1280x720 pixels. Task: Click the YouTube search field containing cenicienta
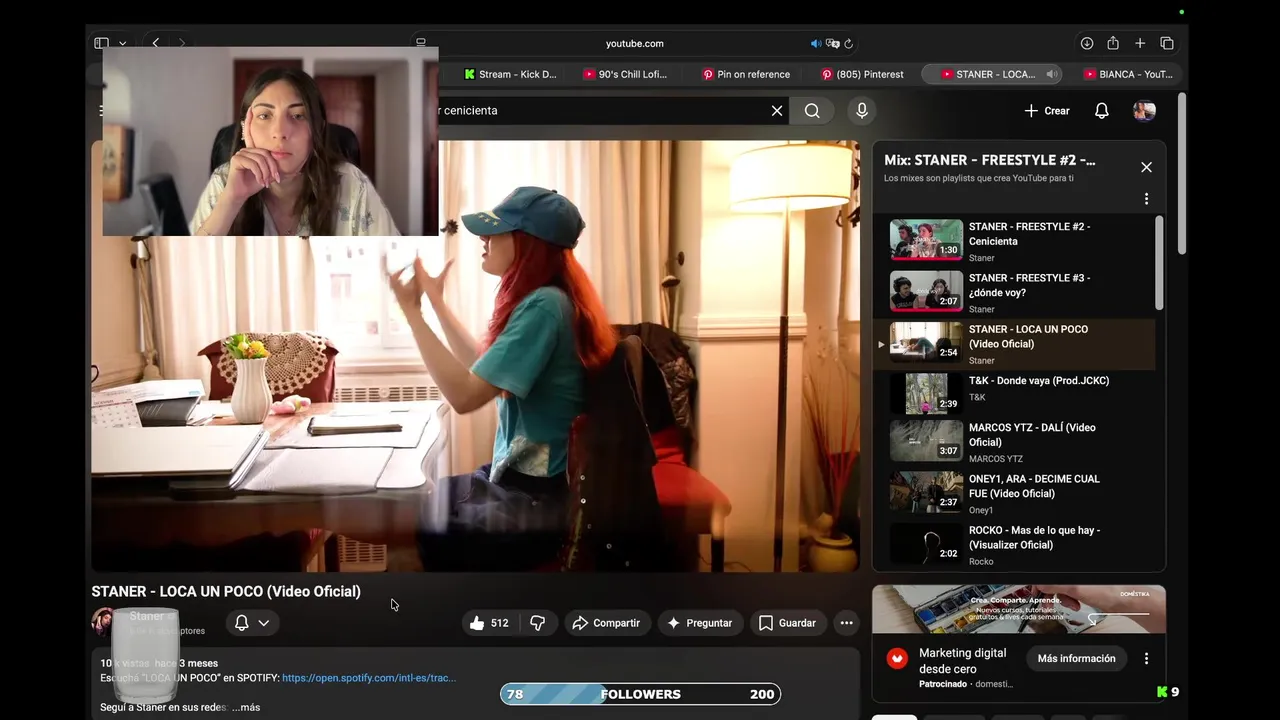[598, 110]
